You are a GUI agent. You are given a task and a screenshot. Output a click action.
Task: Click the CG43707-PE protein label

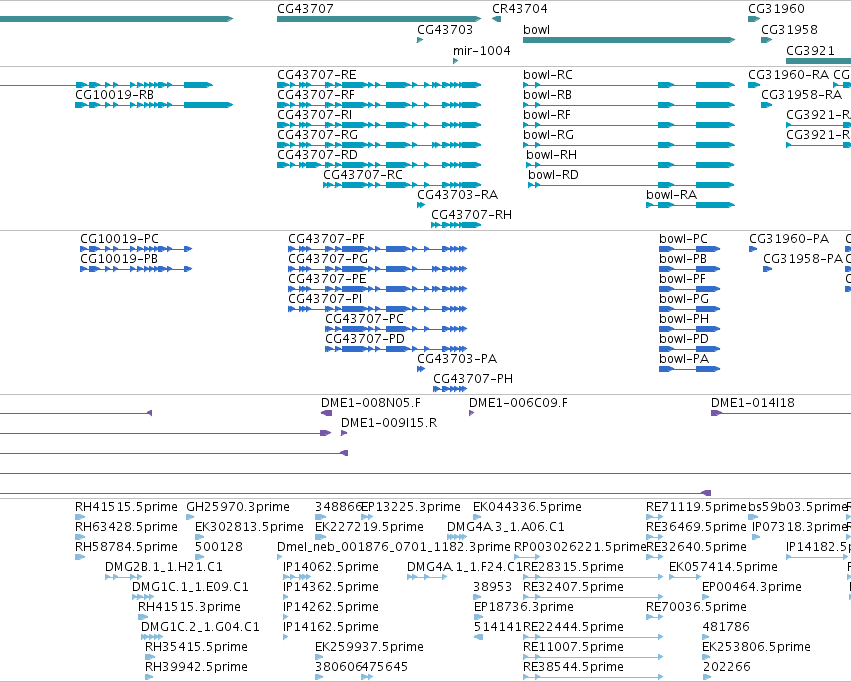tap(327, 279)
